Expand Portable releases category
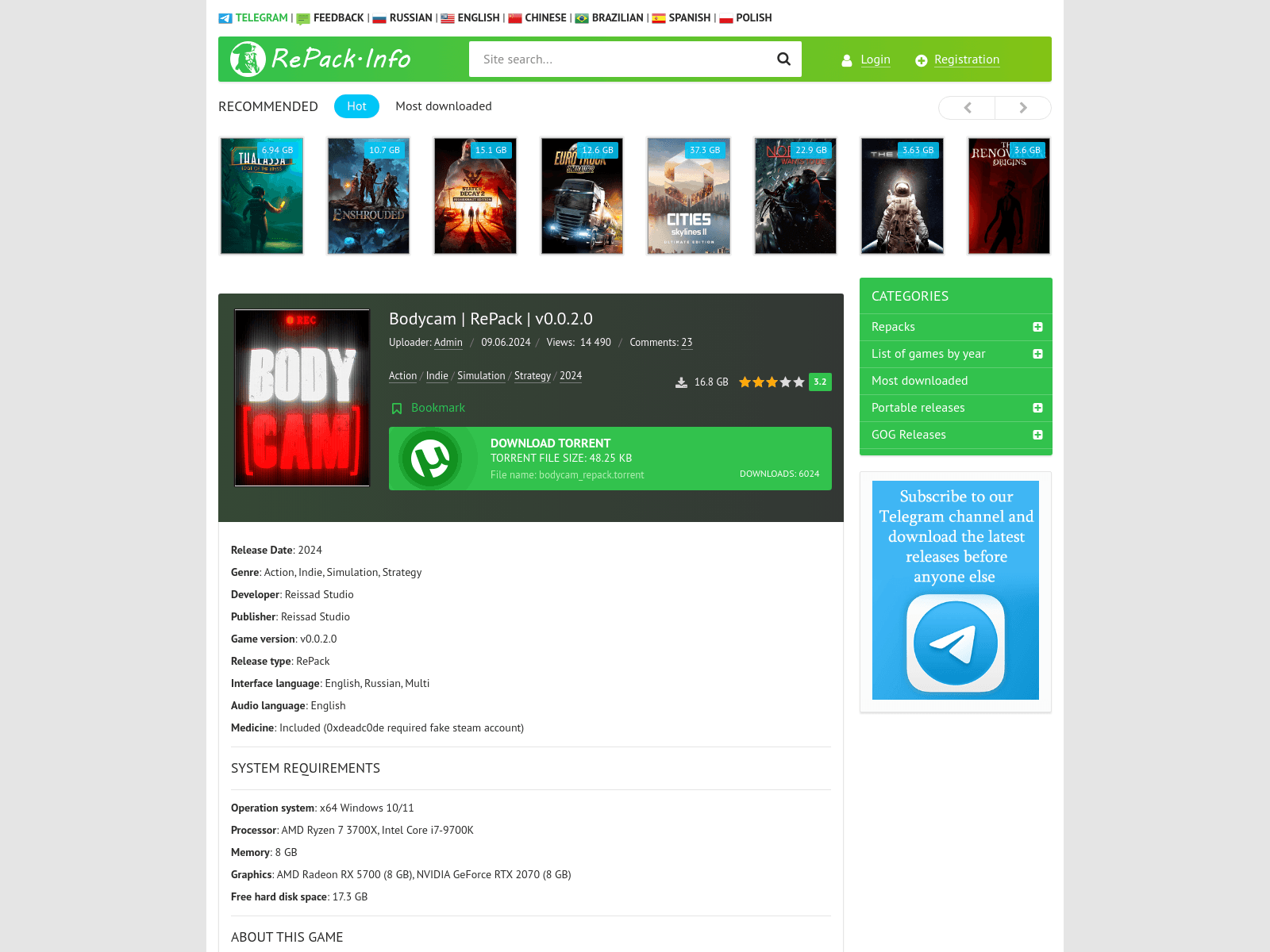The width and height of the screenshot is (1270, 952). (x=1037, y=408)
